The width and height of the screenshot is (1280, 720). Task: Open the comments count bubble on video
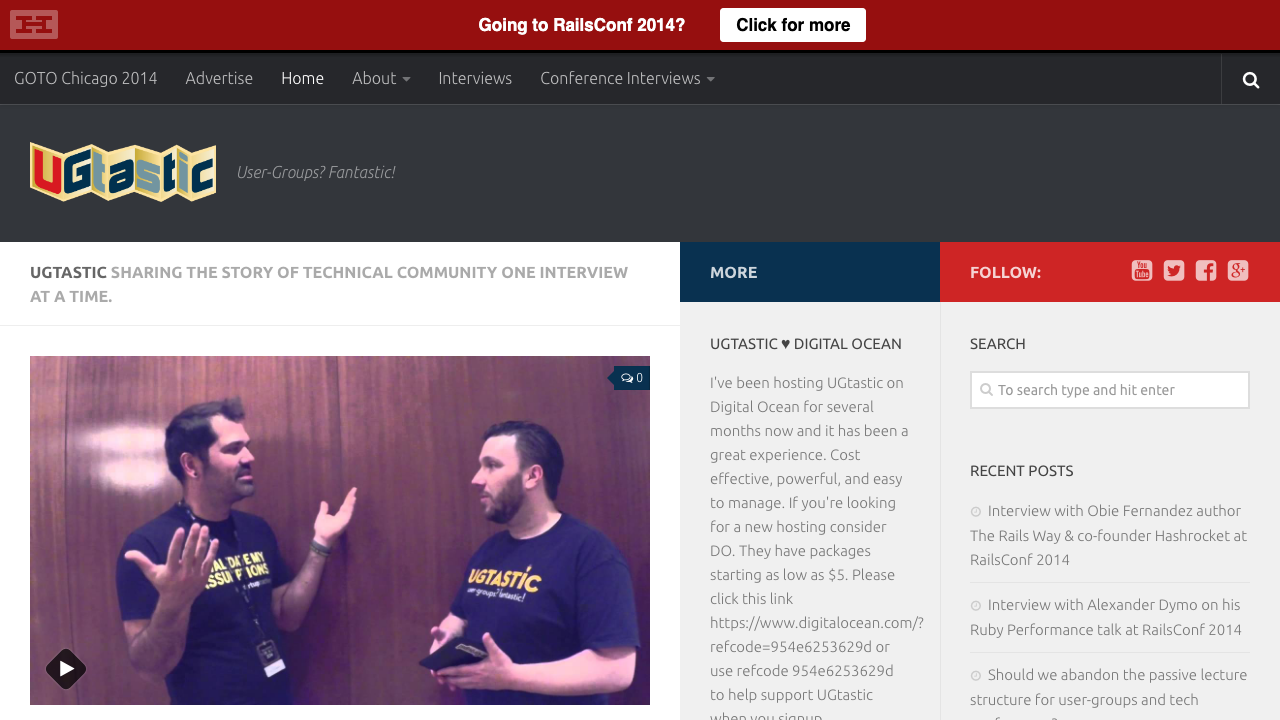coord(632,378)
